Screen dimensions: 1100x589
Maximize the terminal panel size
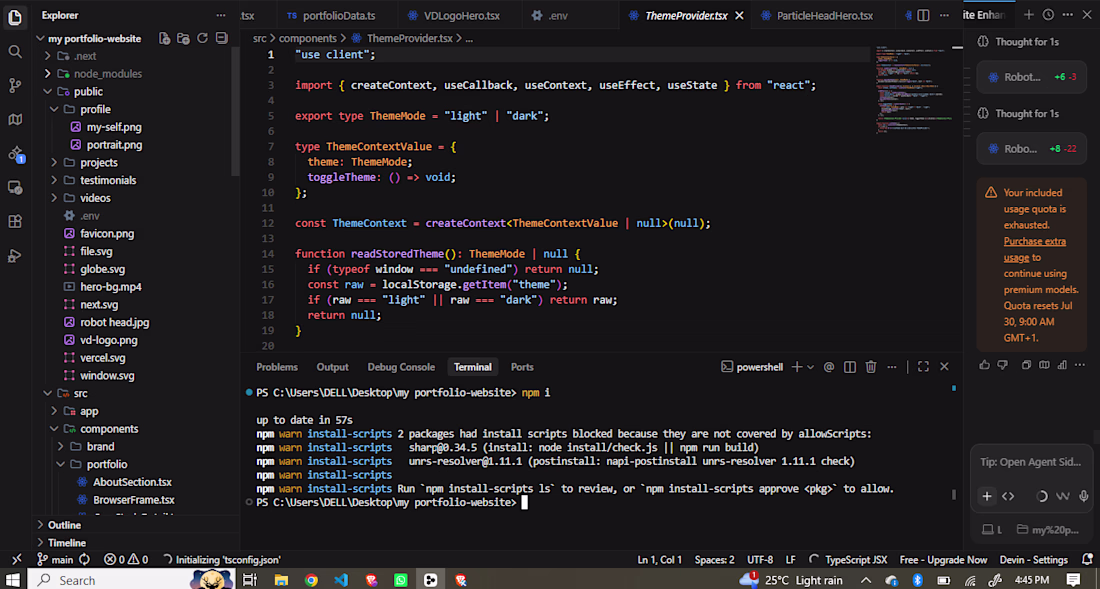(x=923, y=367)
